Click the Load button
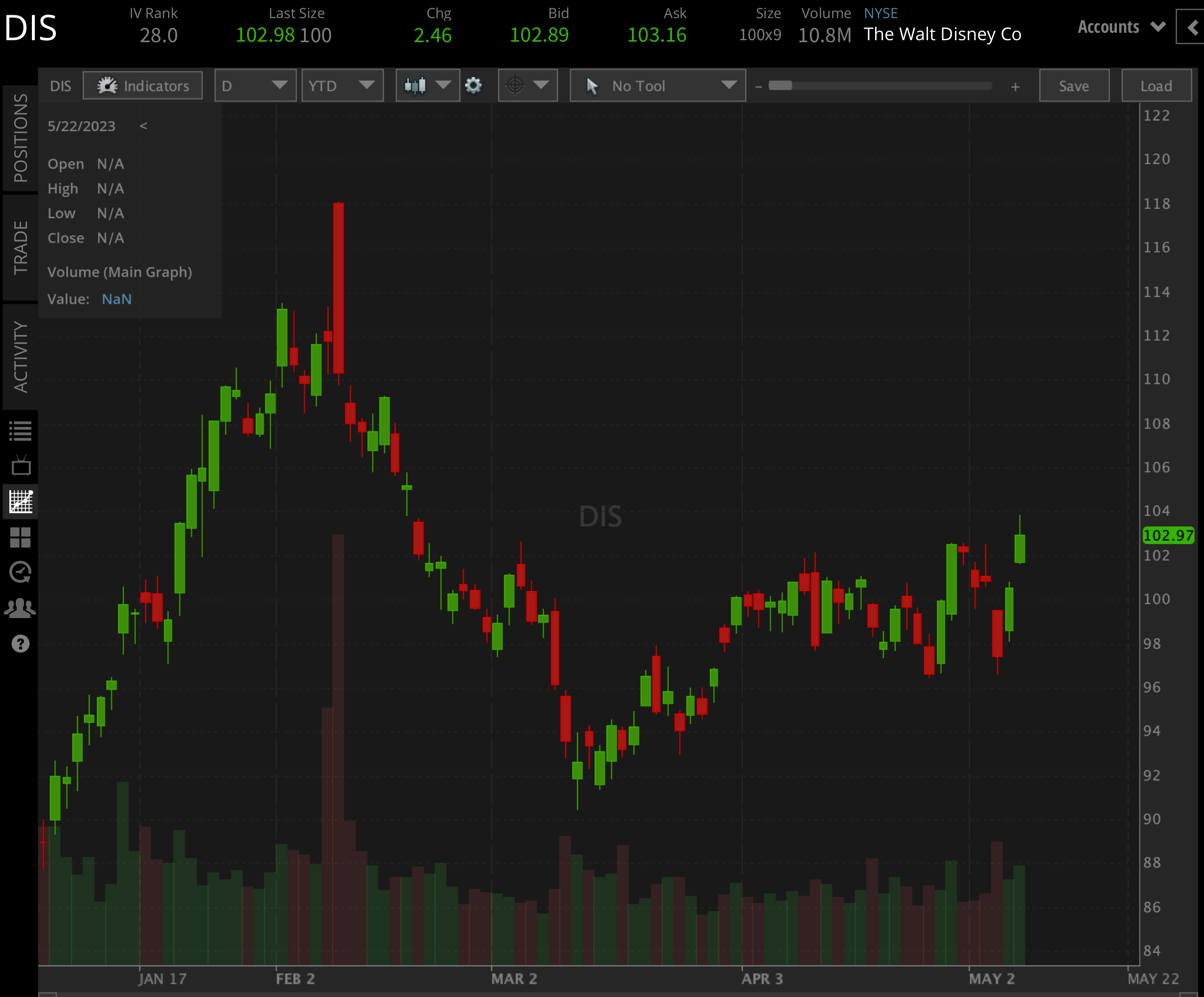The image size is (1204, 997). click(x=1156, y=85)
